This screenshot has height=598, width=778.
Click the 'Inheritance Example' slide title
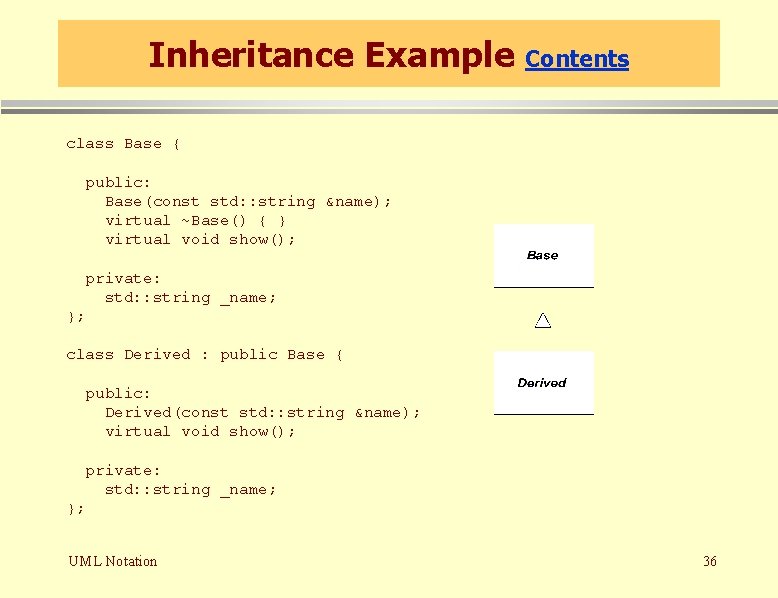pyautogui.click(x=331, y=55)
